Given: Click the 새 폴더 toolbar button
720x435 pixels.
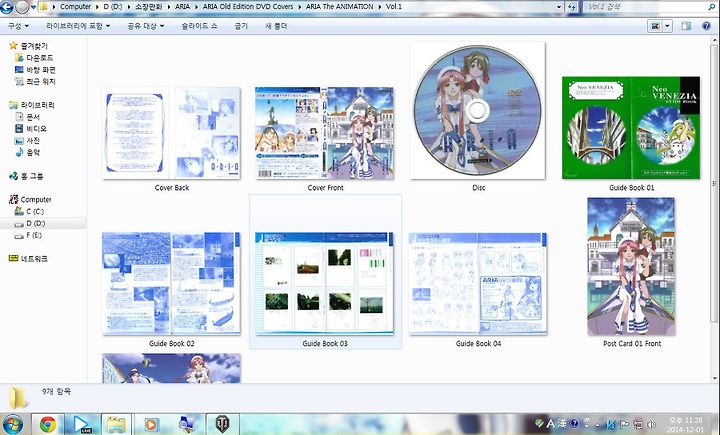Looking at the screenshot, I should pyautogui.click(x=276, y=26).
